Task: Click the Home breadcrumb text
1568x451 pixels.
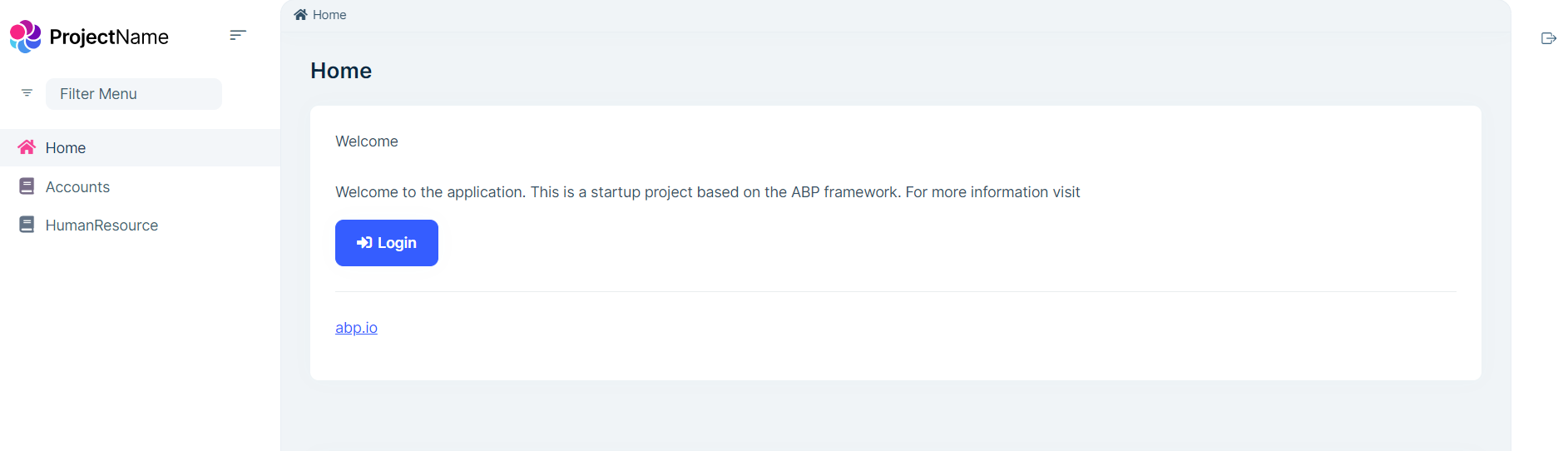Action: point(329,15)
